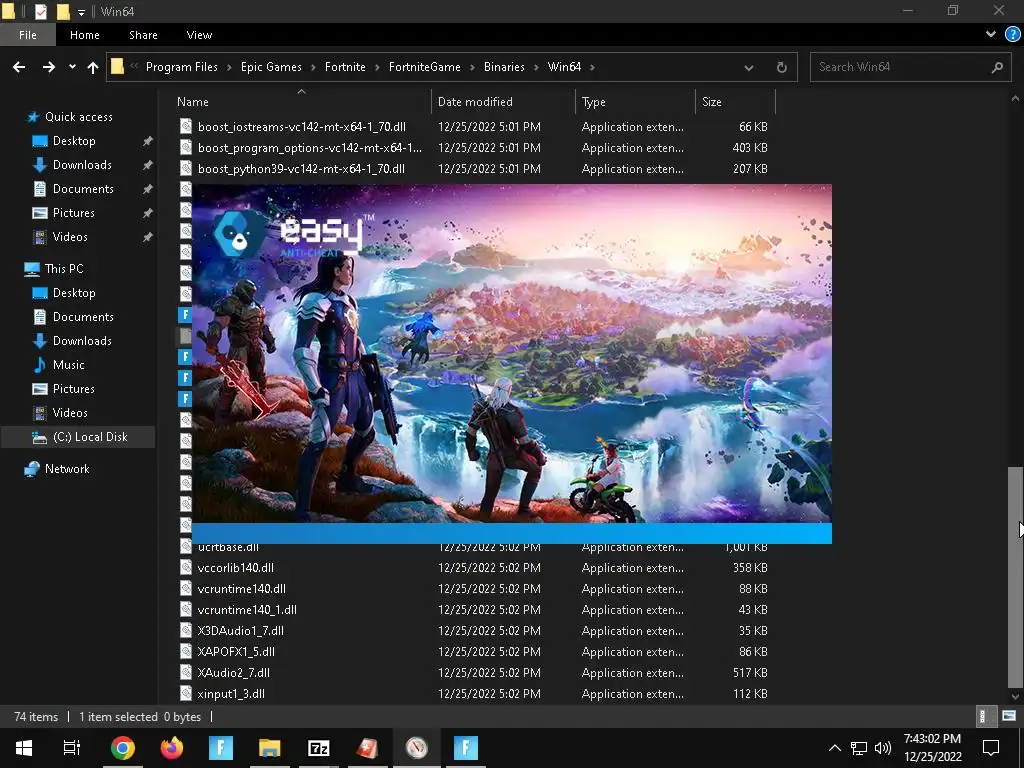1024x768 pixels.
Task: Open the Windows Start menu
Action: pyautogui.click(x=24, y=748)
